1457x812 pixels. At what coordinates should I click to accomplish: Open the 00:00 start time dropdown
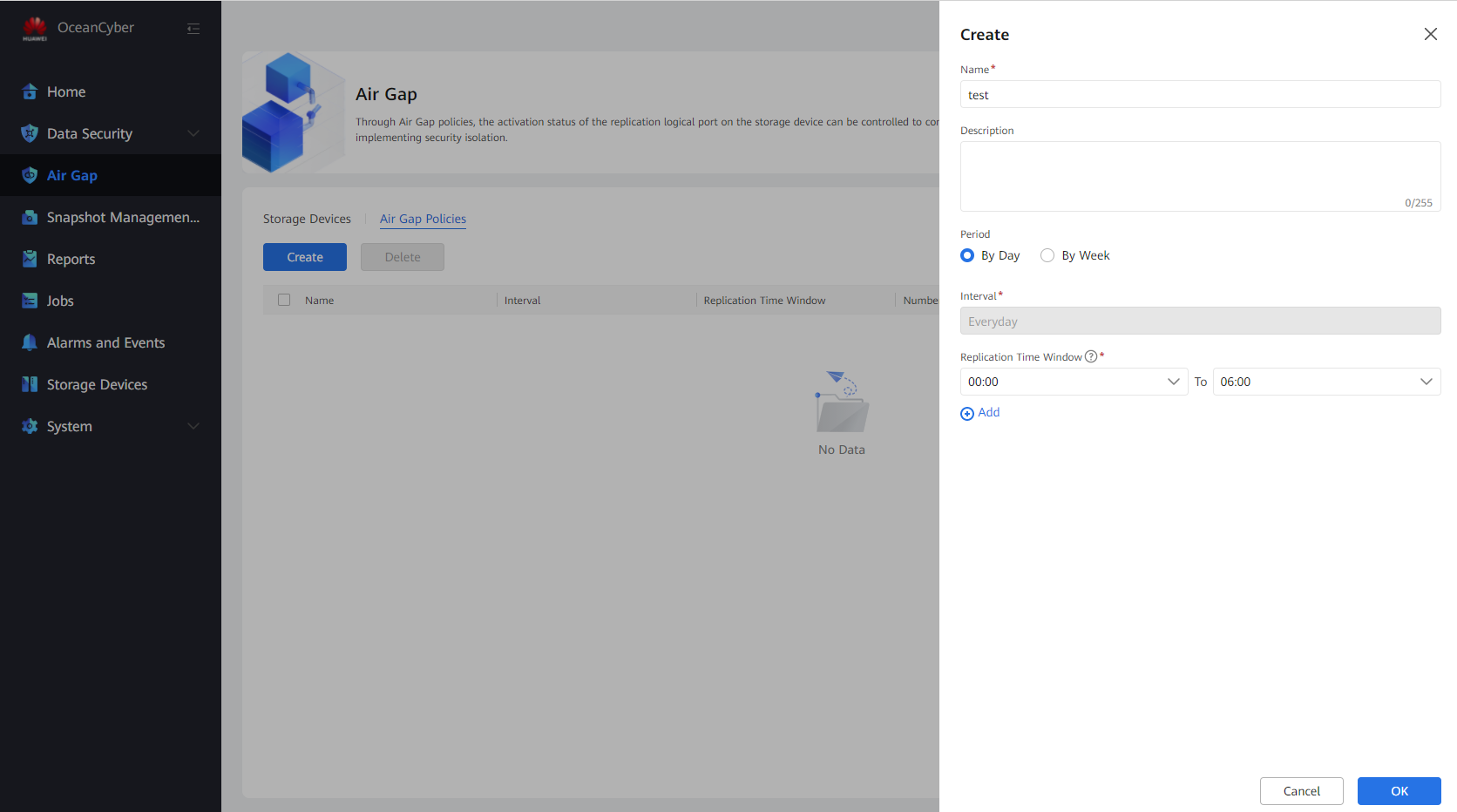click(x=1073, y=382)
